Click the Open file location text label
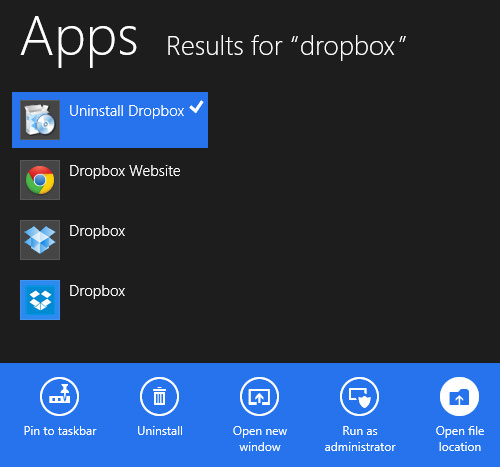This screenshot has width=500, height=467. click(x=460, y=439)
